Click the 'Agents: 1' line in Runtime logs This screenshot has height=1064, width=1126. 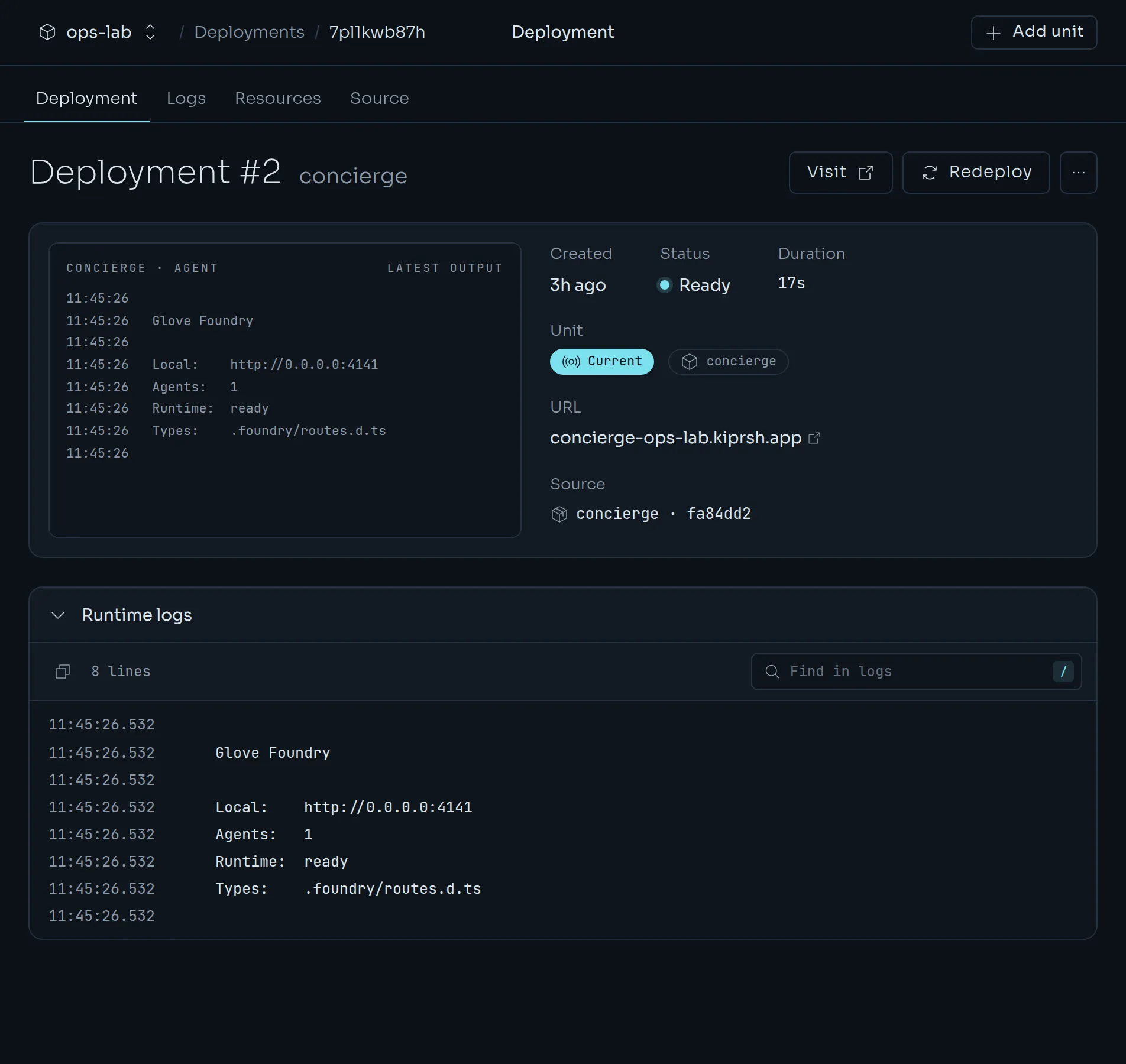pos(264,834)
